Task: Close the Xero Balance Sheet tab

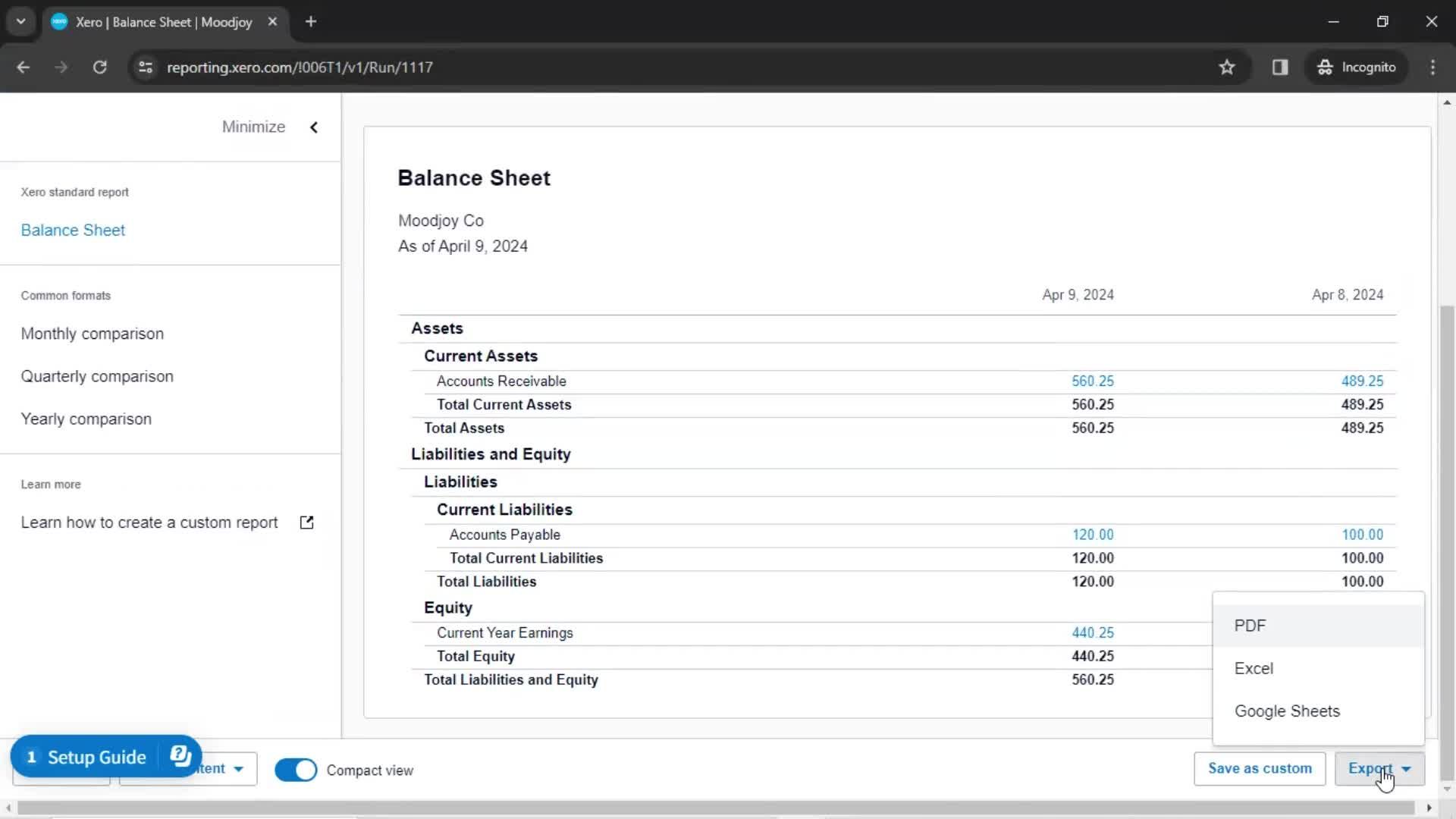Action: pyautogui.click(x=272, y=22)
